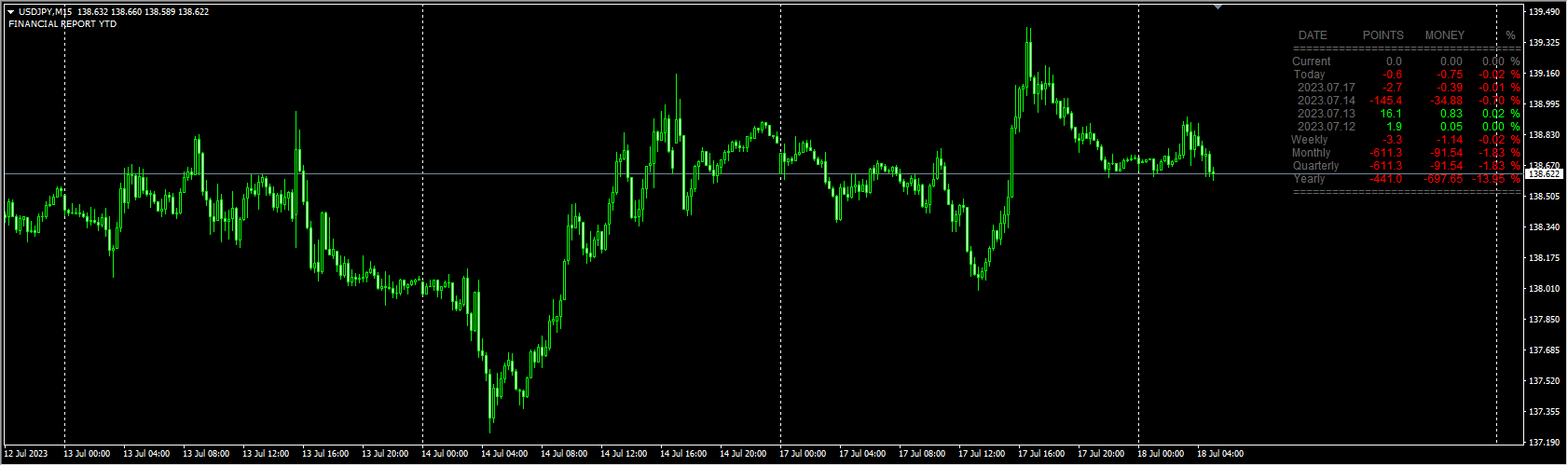Click the DATE column header
Image resolution: width=1568 pixels, height=466 pixels.
[x=1313, y=35]
